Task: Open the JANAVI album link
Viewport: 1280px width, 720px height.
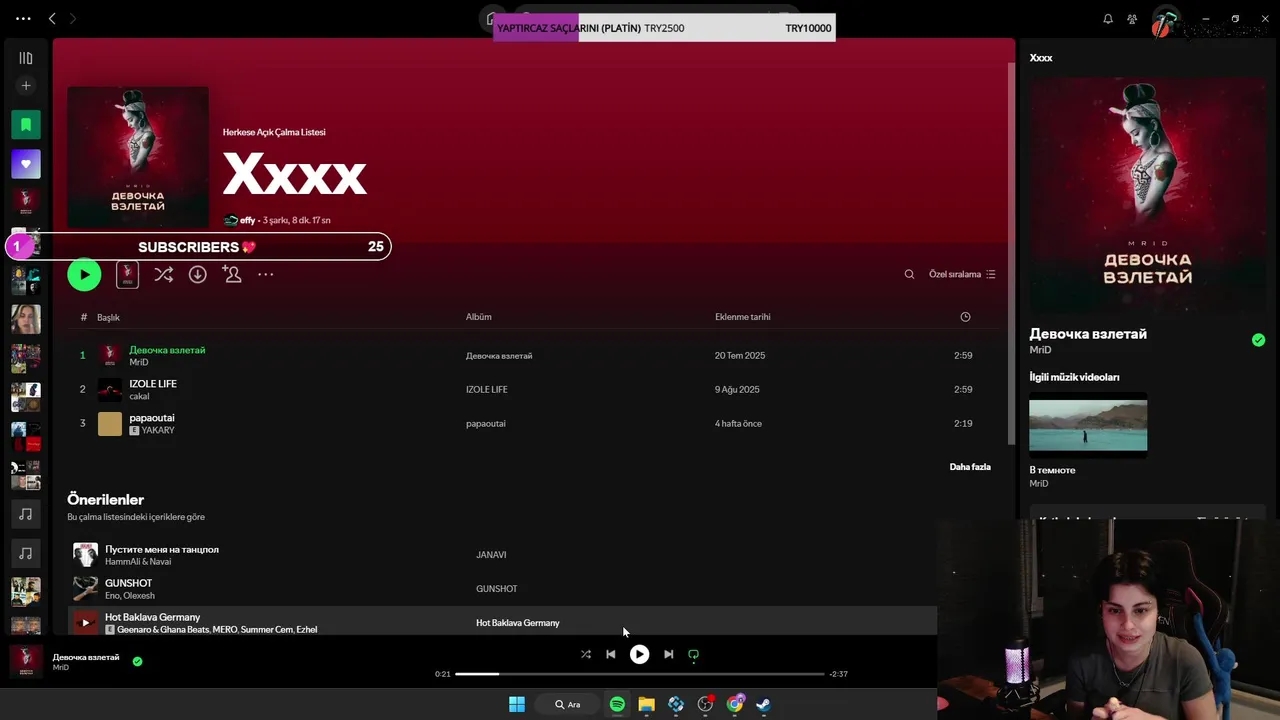Action: coord(491,555)
